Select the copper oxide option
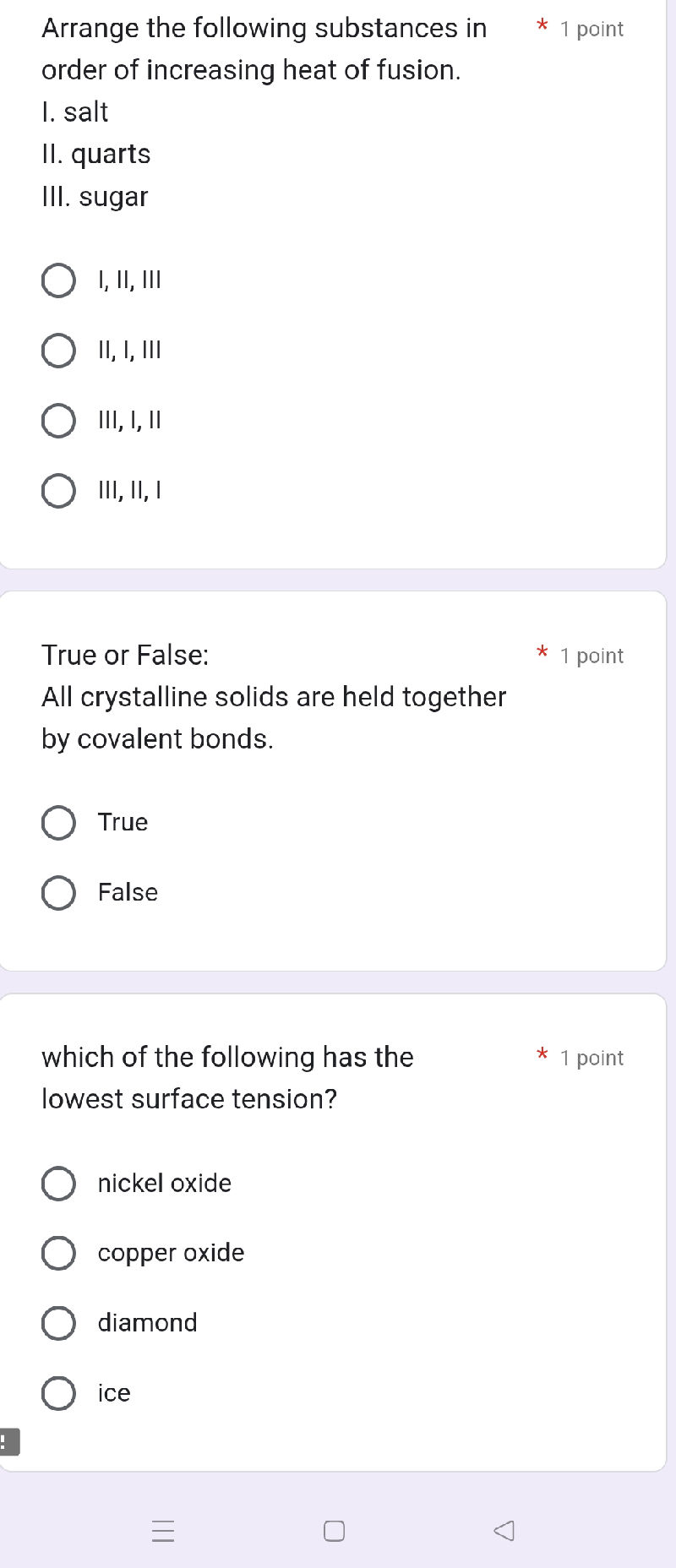Image resolution: width=676 pixels, height=1568 pixels. click(58, 1254)
